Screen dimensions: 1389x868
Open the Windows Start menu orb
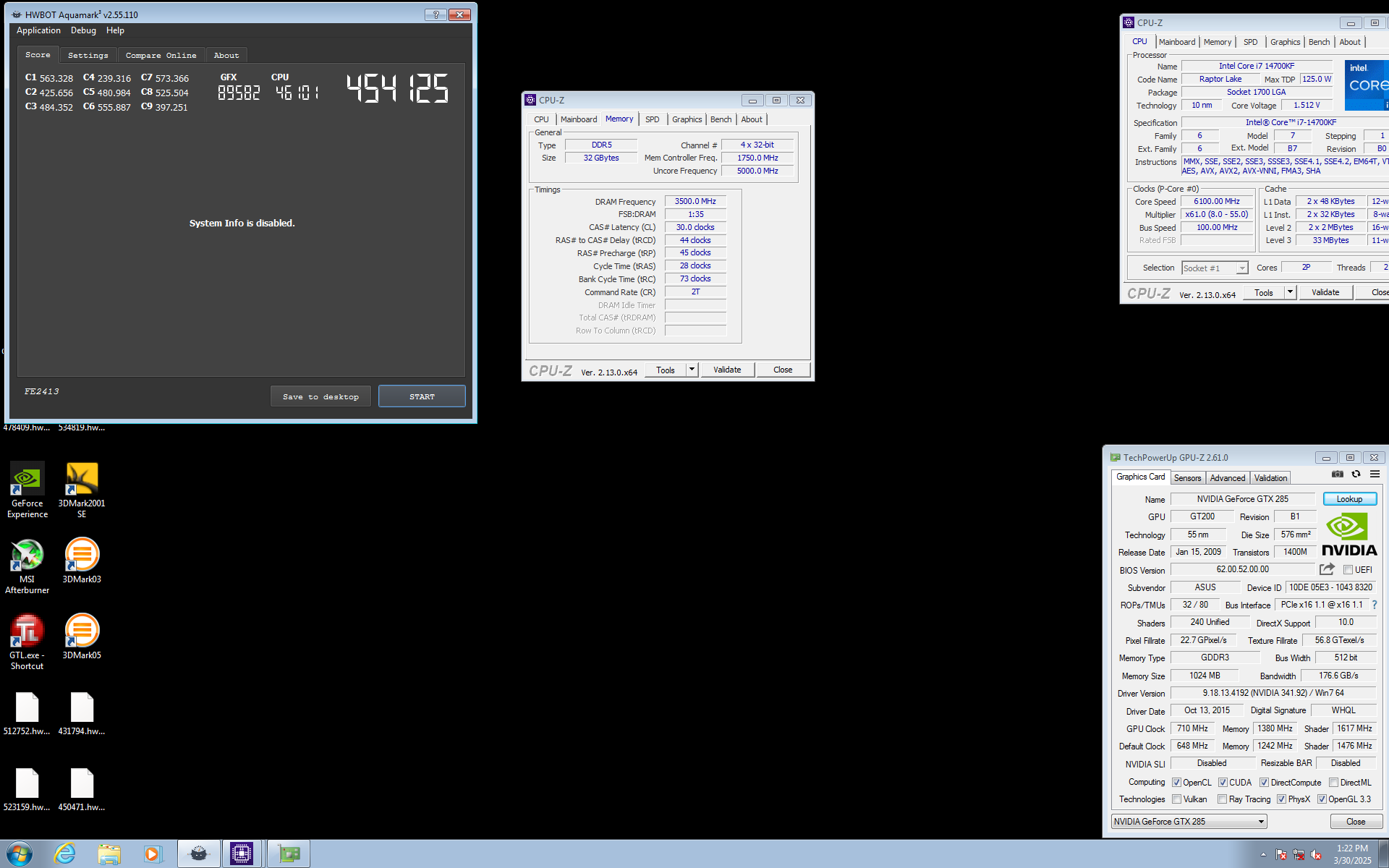[x=20, y=854]
